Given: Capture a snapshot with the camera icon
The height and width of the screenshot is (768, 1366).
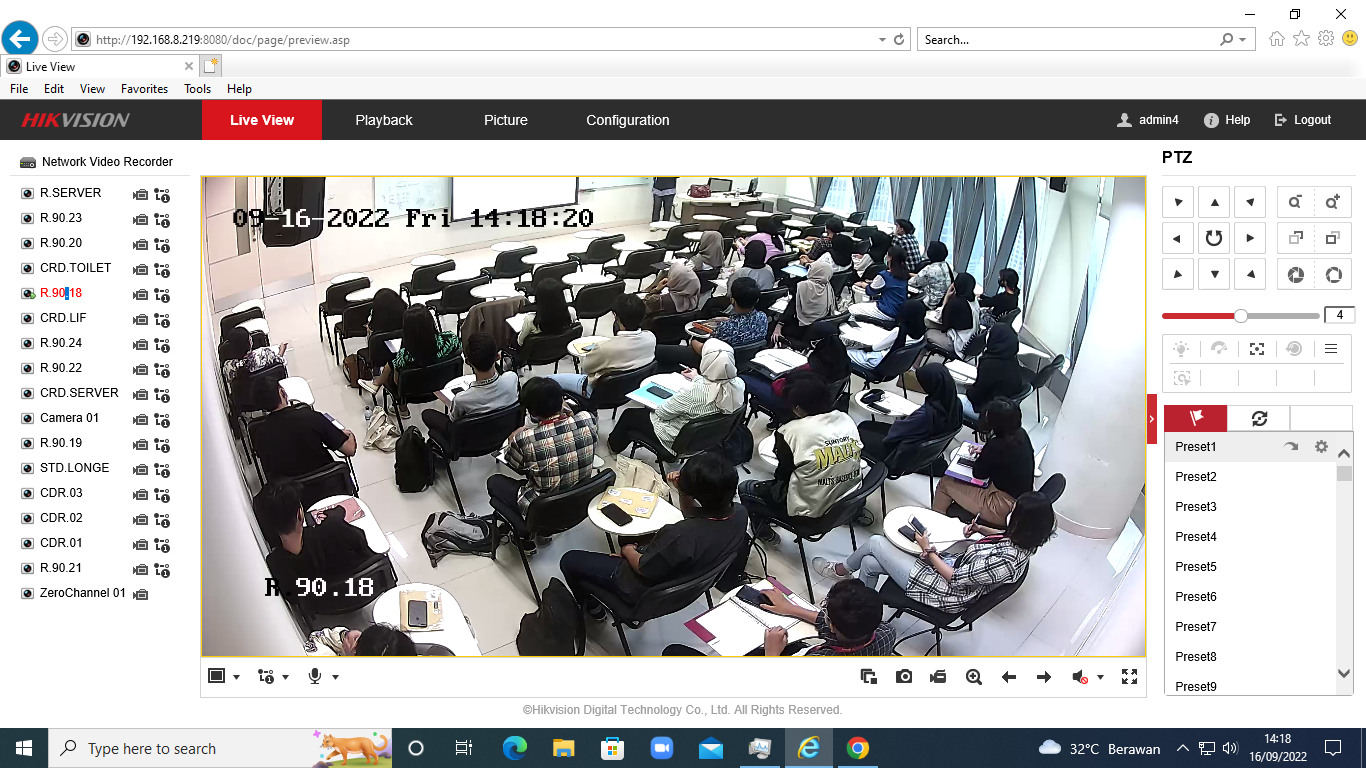Looking at the screenshot, I should pyautogui.click(x=904, y=677).
